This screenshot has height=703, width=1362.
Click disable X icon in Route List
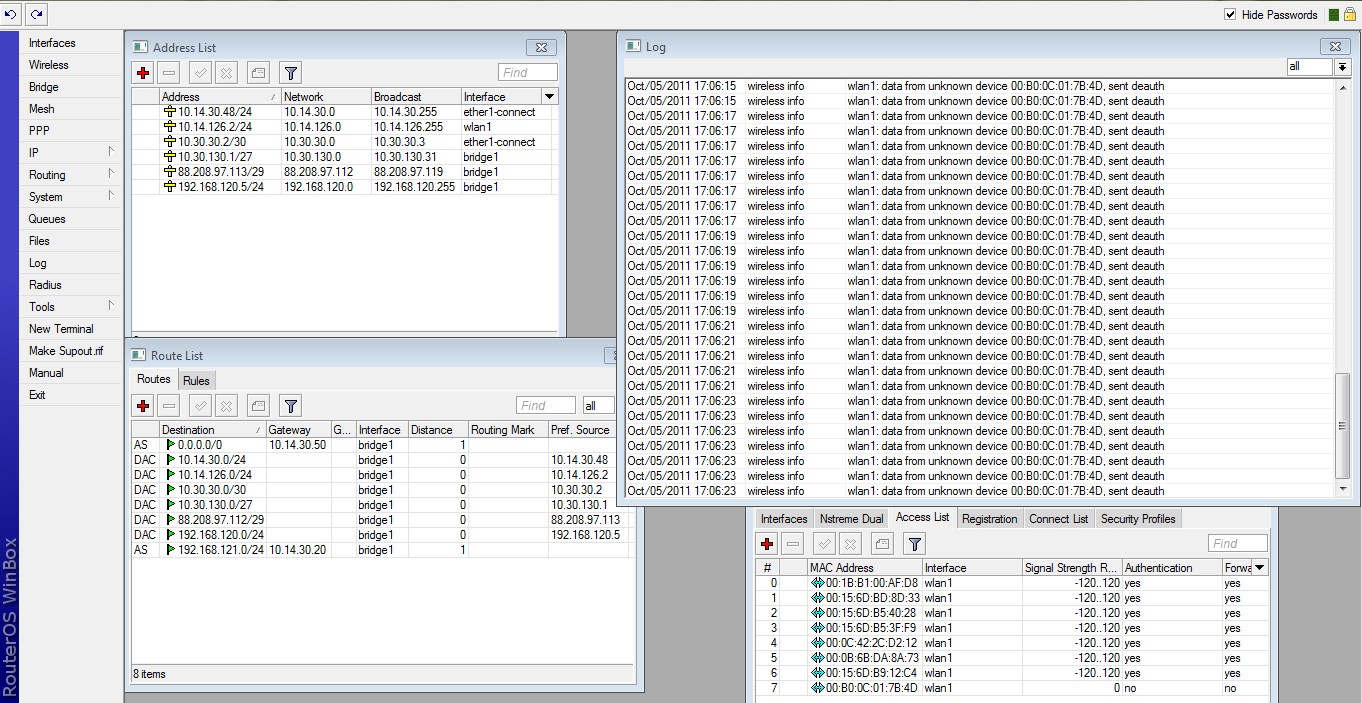tap(226, 405)
